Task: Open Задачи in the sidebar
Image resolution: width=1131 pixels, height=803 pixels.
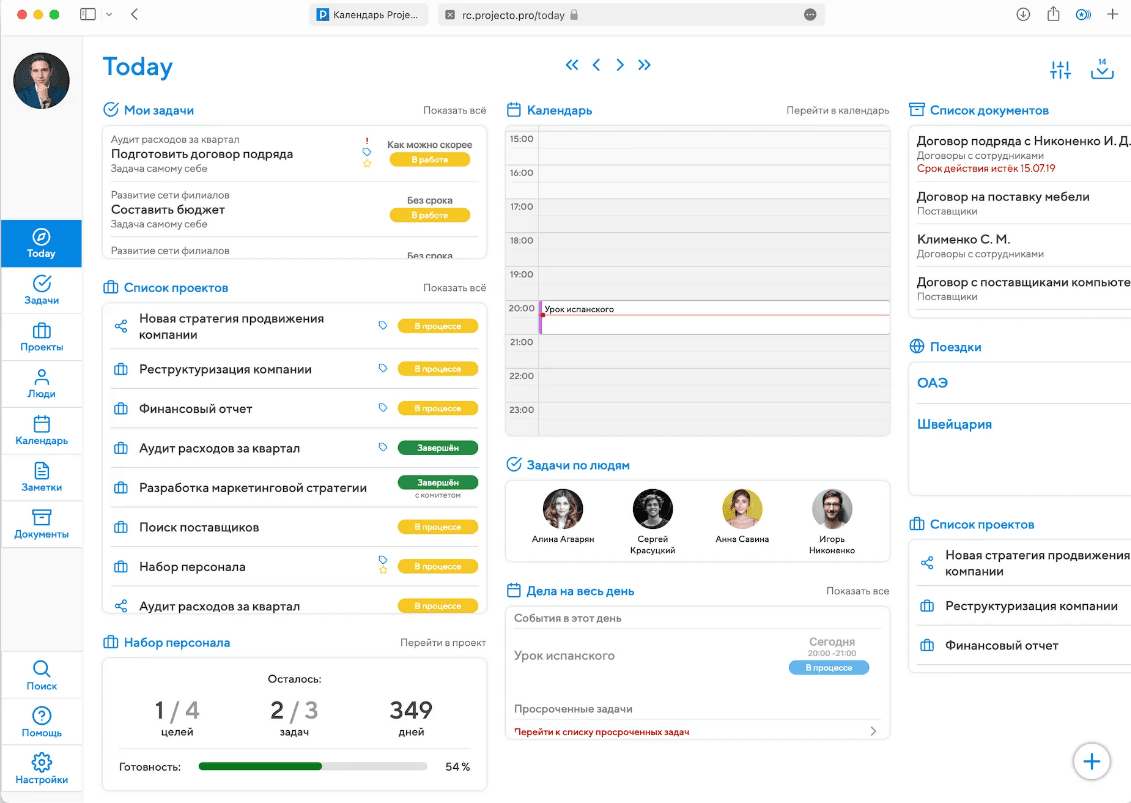Action: coord(41,290)
